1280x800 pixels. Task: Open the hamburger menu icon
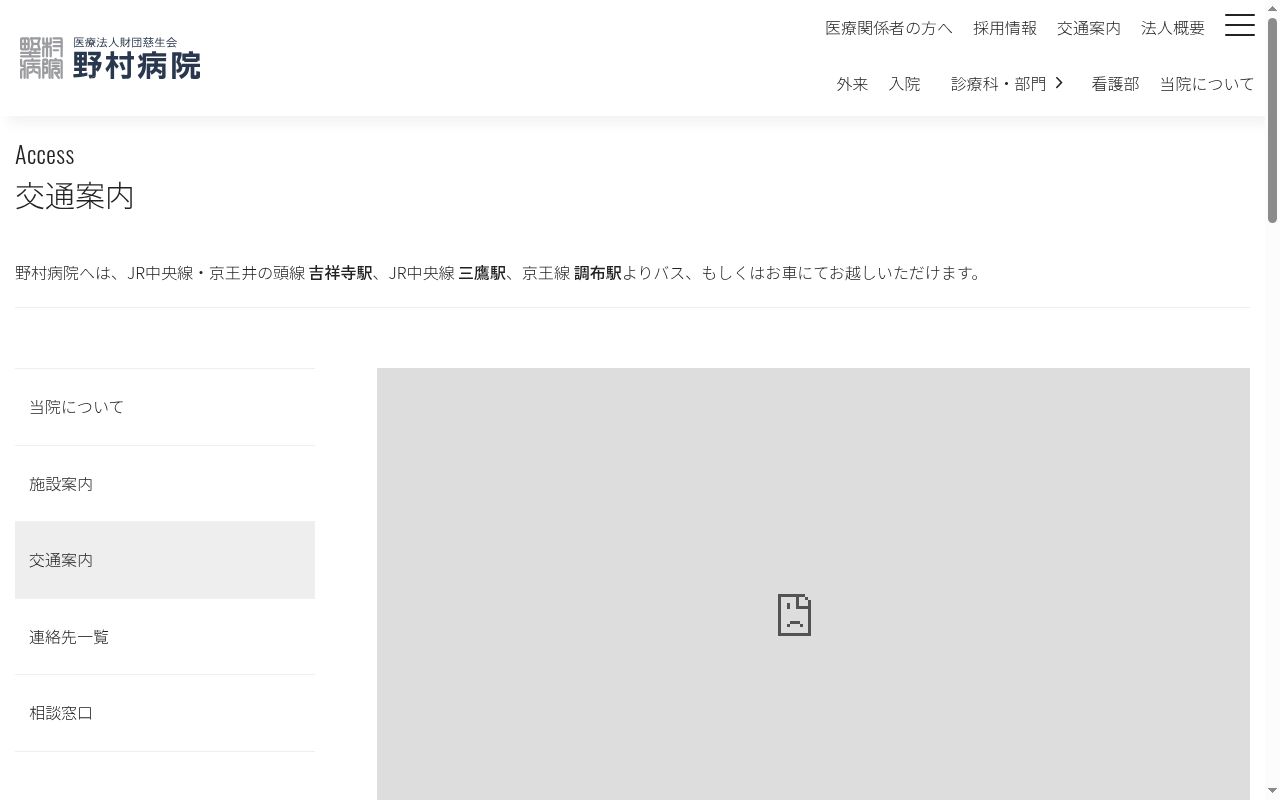(1240, 26)
